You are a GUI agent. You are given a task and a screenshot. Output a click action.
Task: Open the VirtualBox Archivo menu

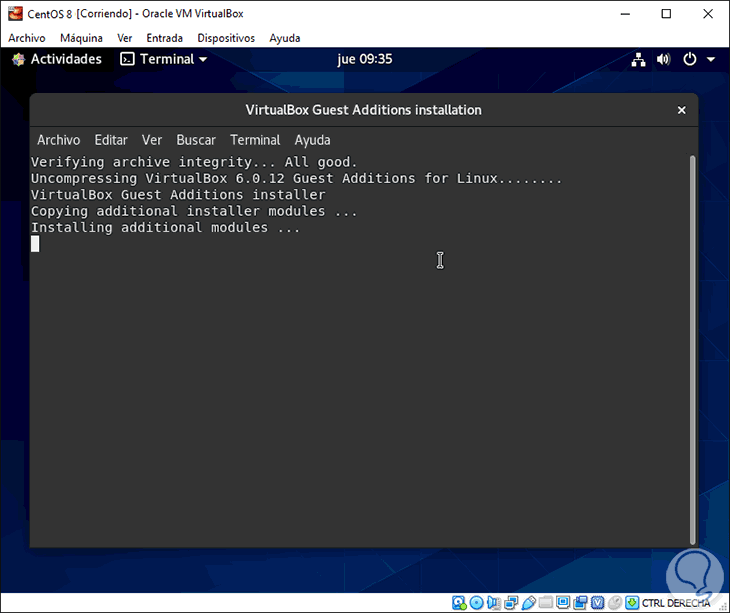pyautogui.click(x=27, y=38)
